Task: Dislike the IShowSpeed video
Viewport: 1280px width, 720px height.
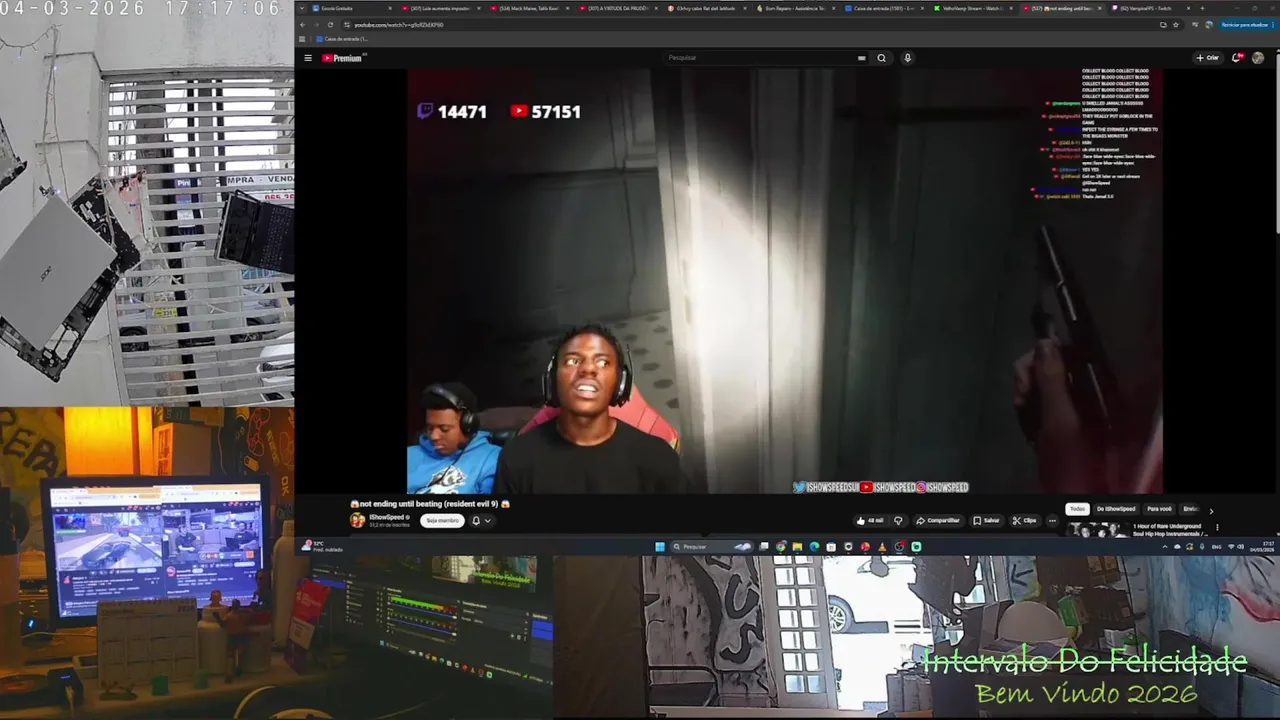Action: pyautogui.click(x=898, y=520)
